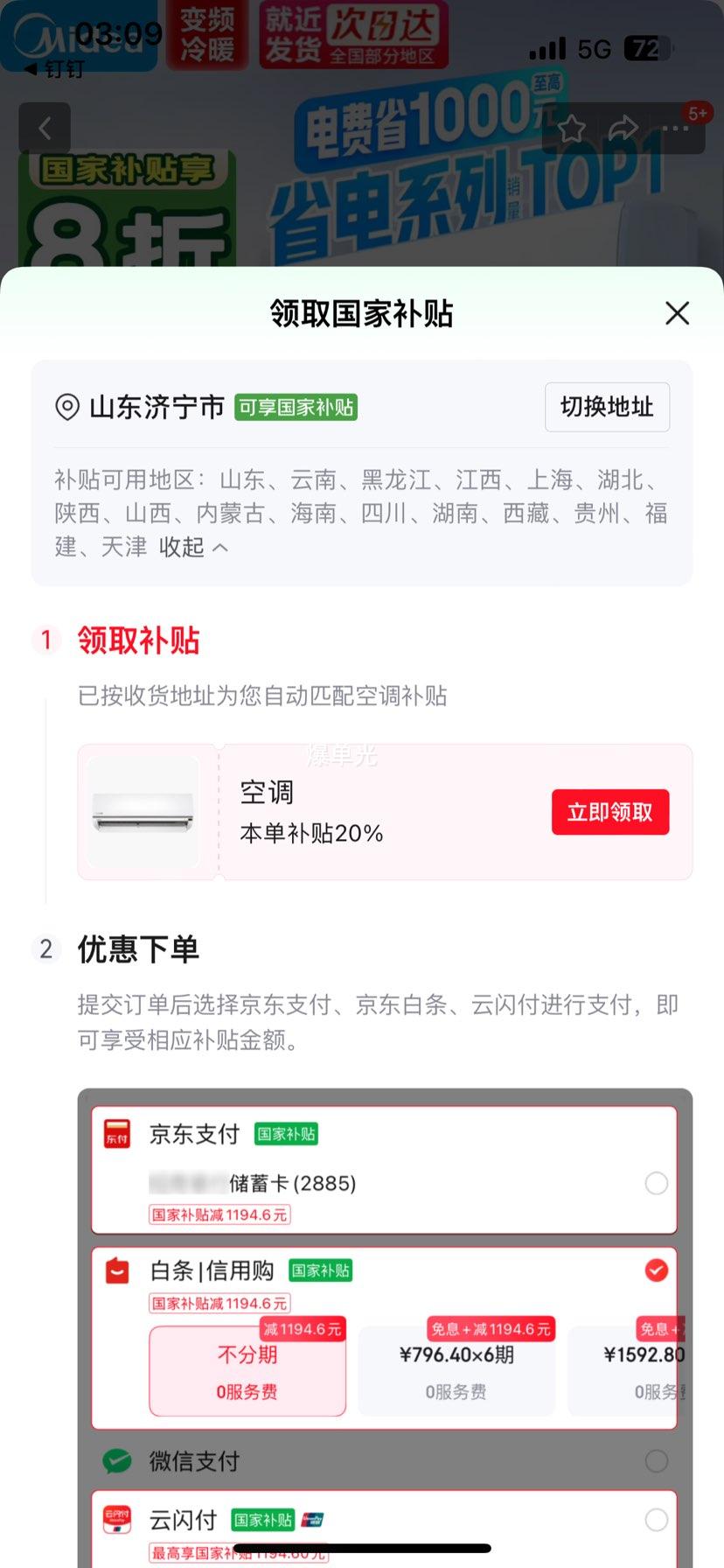Screen dimensions: 724x1568
Task: Collapse region list with 收起
Action: 193,547
